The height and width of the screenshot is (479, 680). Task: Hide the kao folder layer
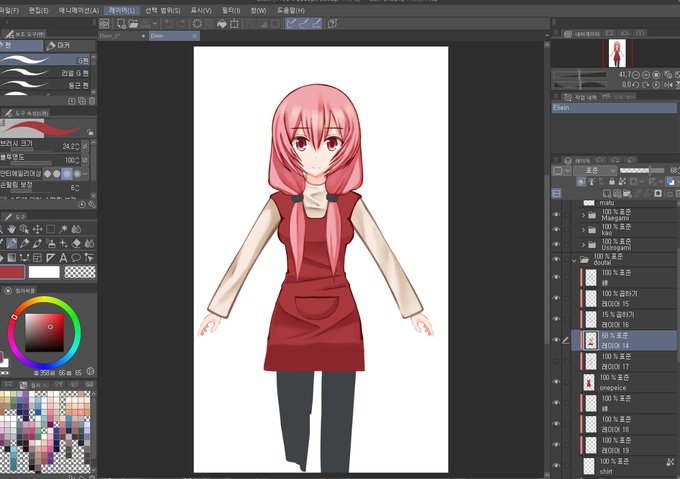point(556,230)
